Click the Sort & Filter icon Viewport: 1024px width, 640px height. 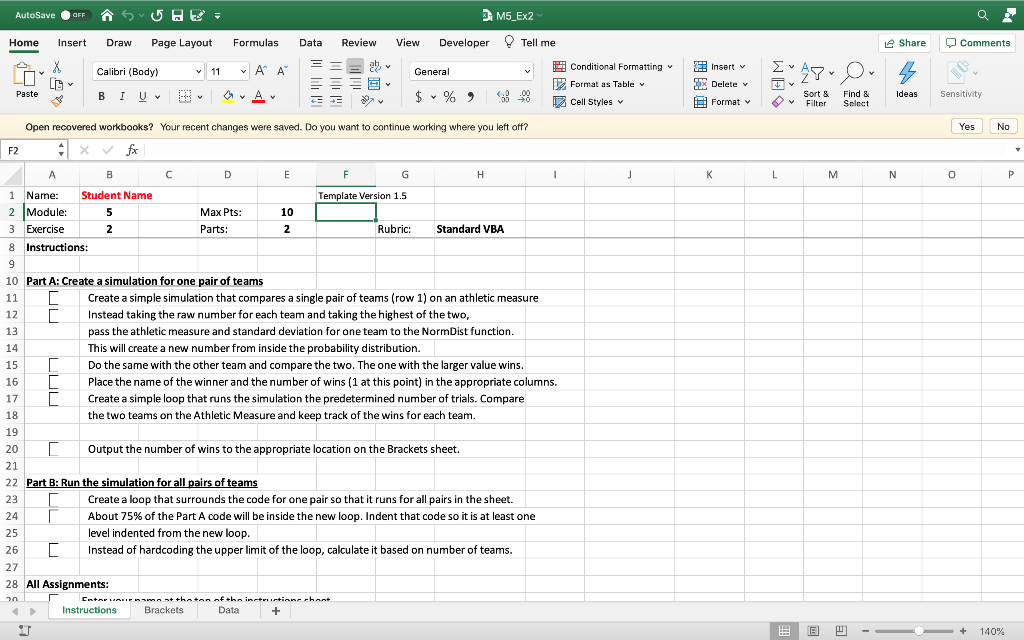coord(816,74)
